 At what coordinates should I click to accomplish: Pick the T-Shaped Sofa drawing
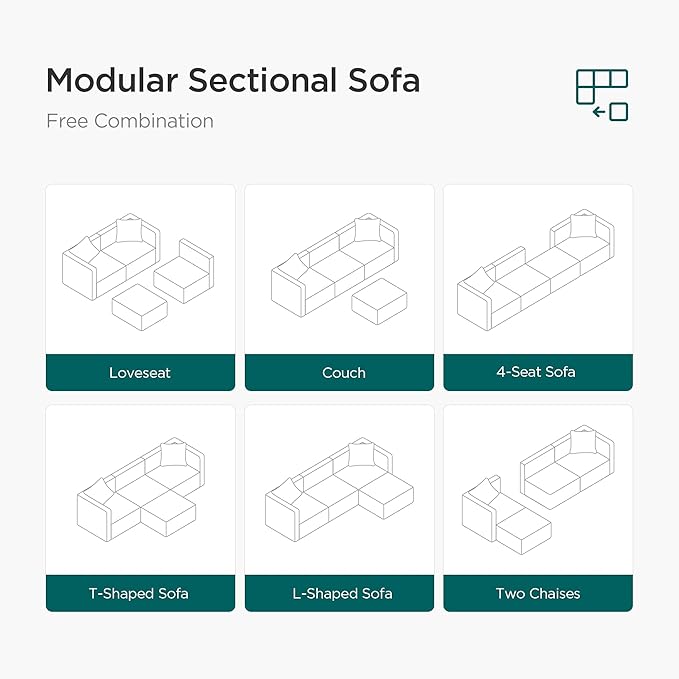pyautogui.click(x=140, y=489)
